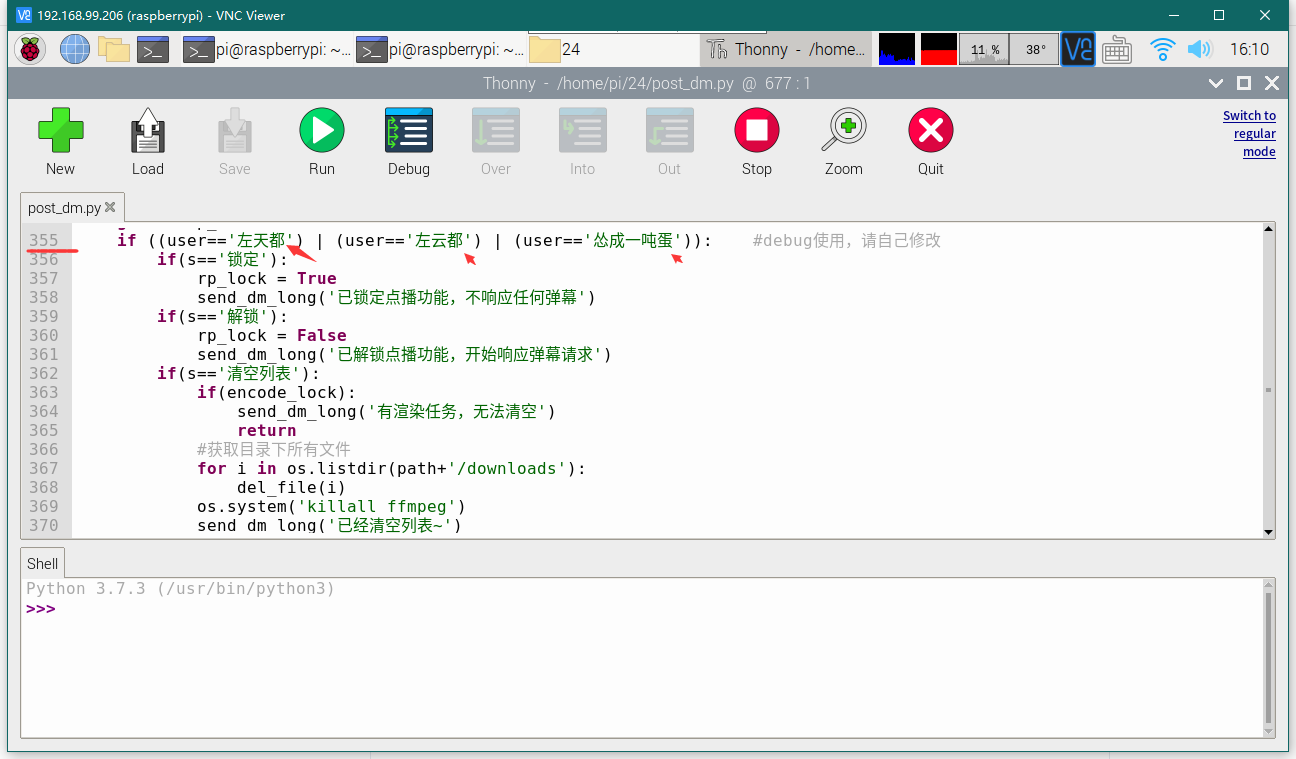Click line number 370
This screenshot has height=759, width=1296.
pyautogui.click(x=44, y=525)
